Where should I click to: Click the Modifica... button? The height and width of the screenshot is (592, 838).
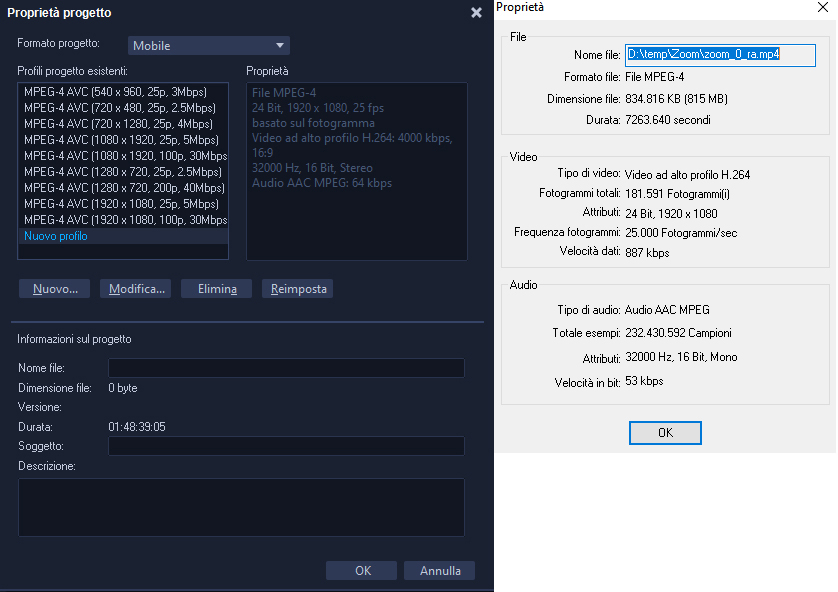coord(136,289)
